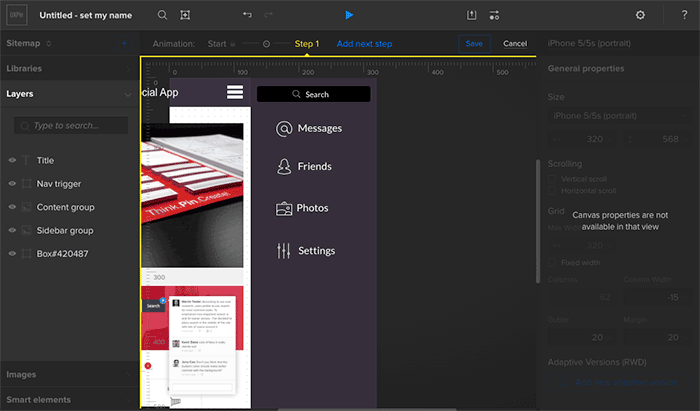The height and width of the screenshot is (411, 700).
Task: Select Title layer row
Action: click(x=69, y=160)
